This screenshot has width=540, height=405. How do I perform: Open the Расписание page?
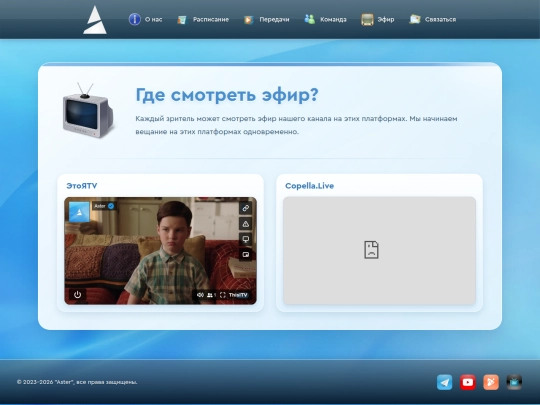(211, 20)
